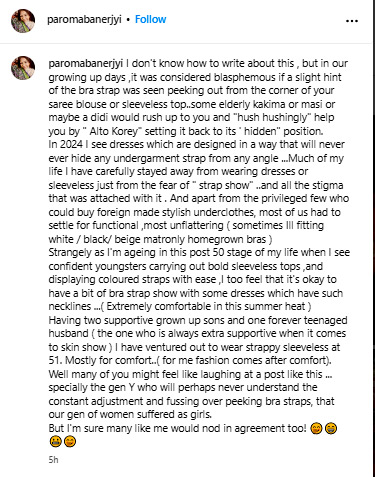Click the line 'Having two supportive grown up sons'
The height and width of the screenshot is (477, 375).
coord(198,320)
